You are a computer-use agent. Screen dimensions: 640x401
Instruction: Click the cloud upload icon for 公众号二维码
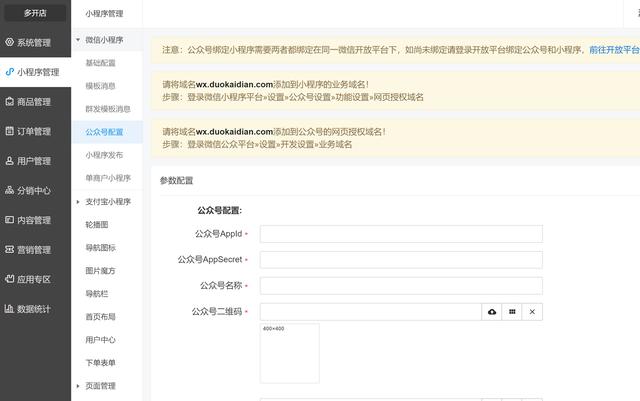(492, 312)
